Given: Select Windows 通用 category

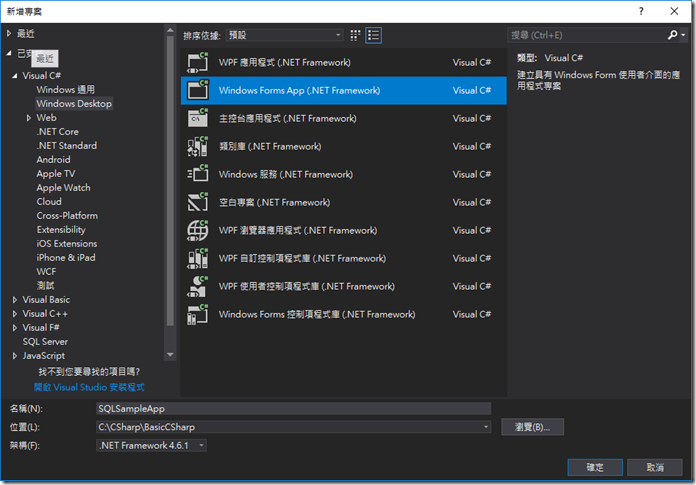Looking at the screenshot, I should 66,90.
